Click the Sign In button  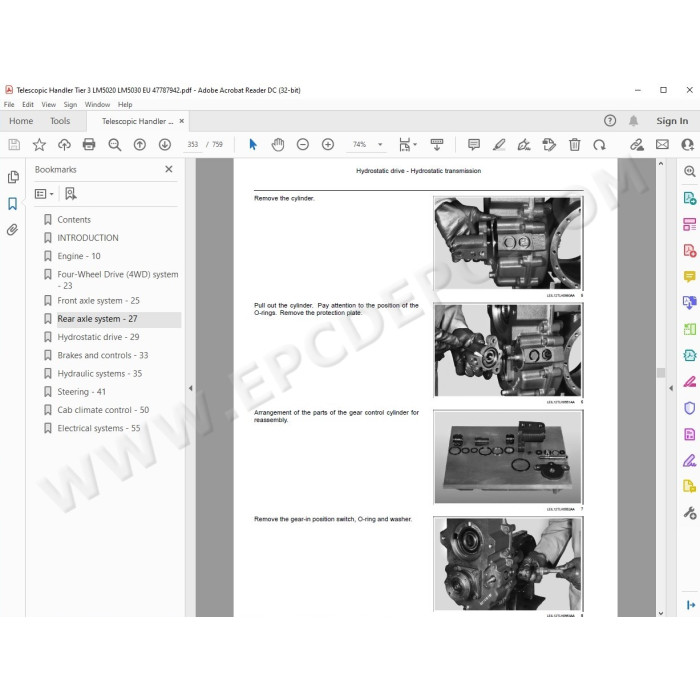[x=672, y=121]
